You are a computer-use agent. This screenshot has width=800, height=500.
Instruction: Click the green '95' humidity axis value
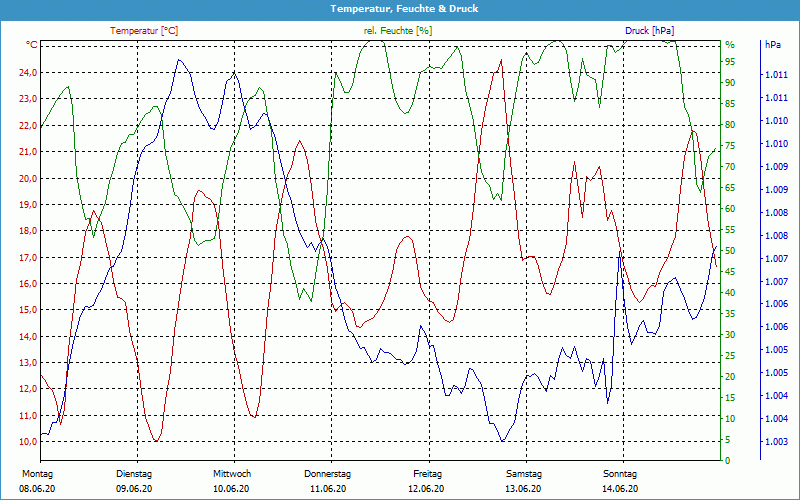click(x=730, y=62)
